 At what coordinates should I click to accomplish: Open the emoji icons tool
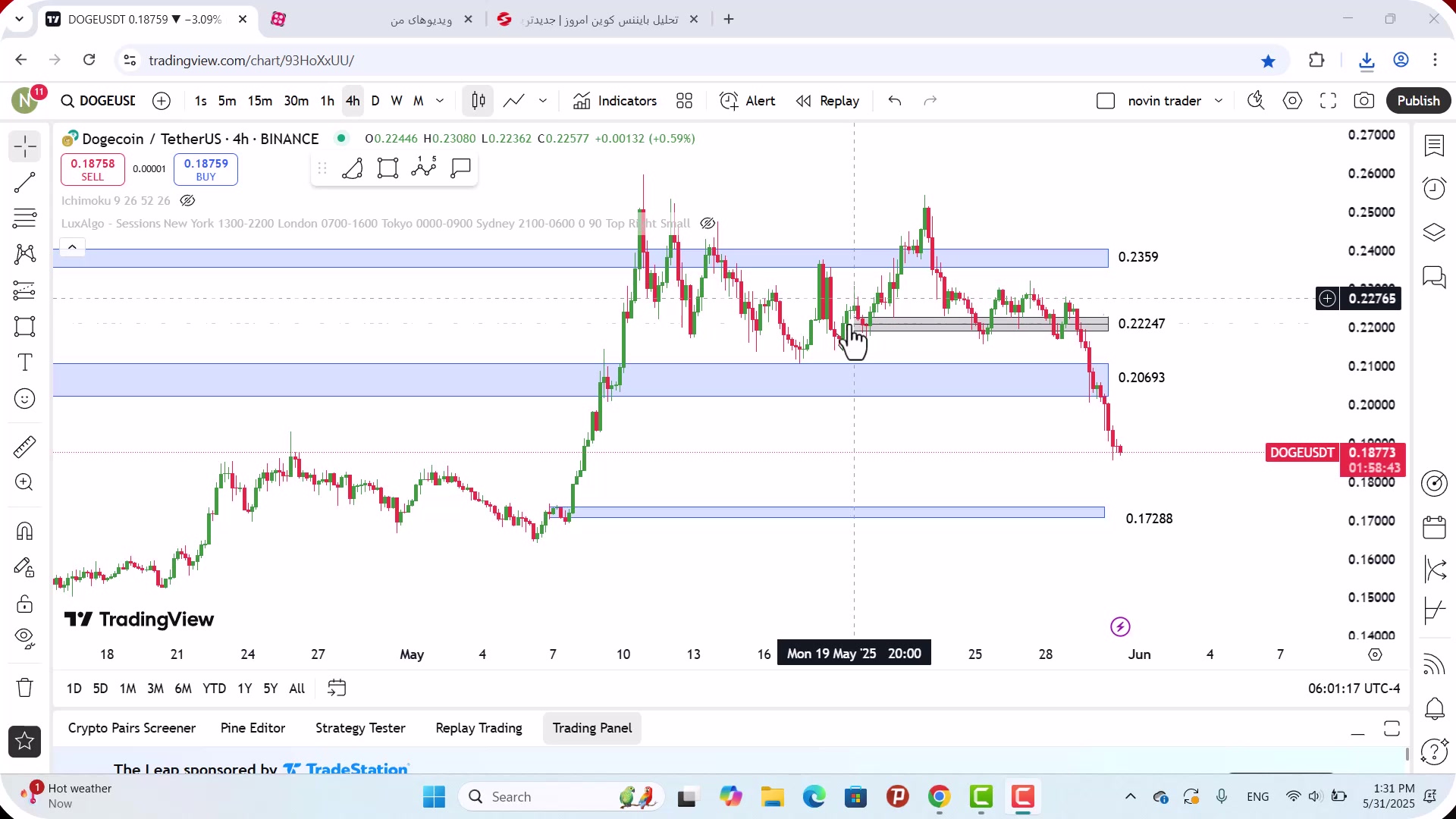[x=25, y=399]
